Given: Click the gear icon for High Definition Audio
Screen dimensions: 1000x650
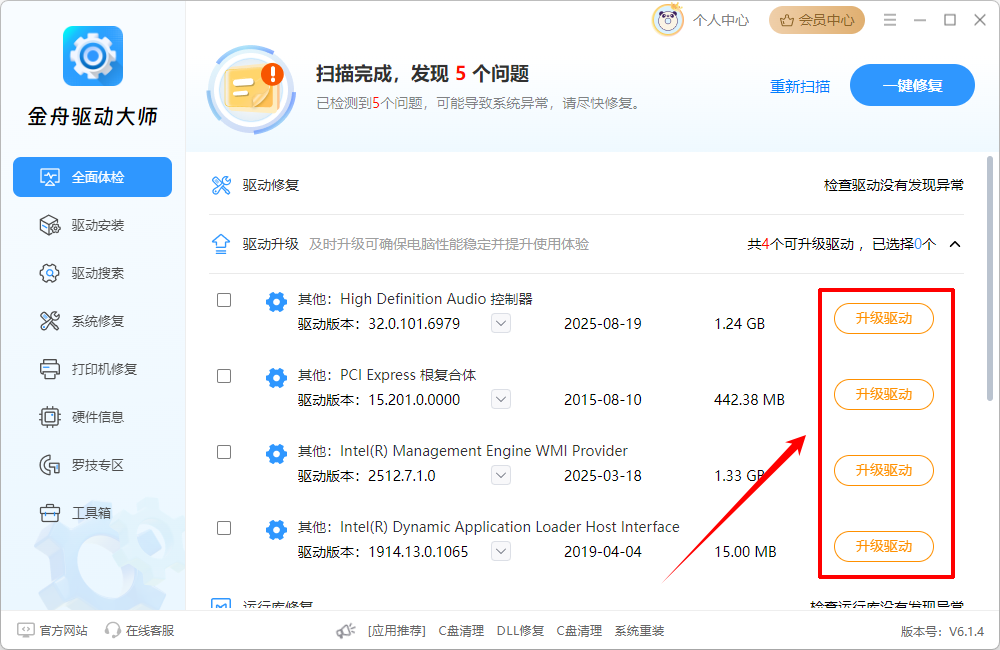Looking at the screenshot, I should coord(276,301).
